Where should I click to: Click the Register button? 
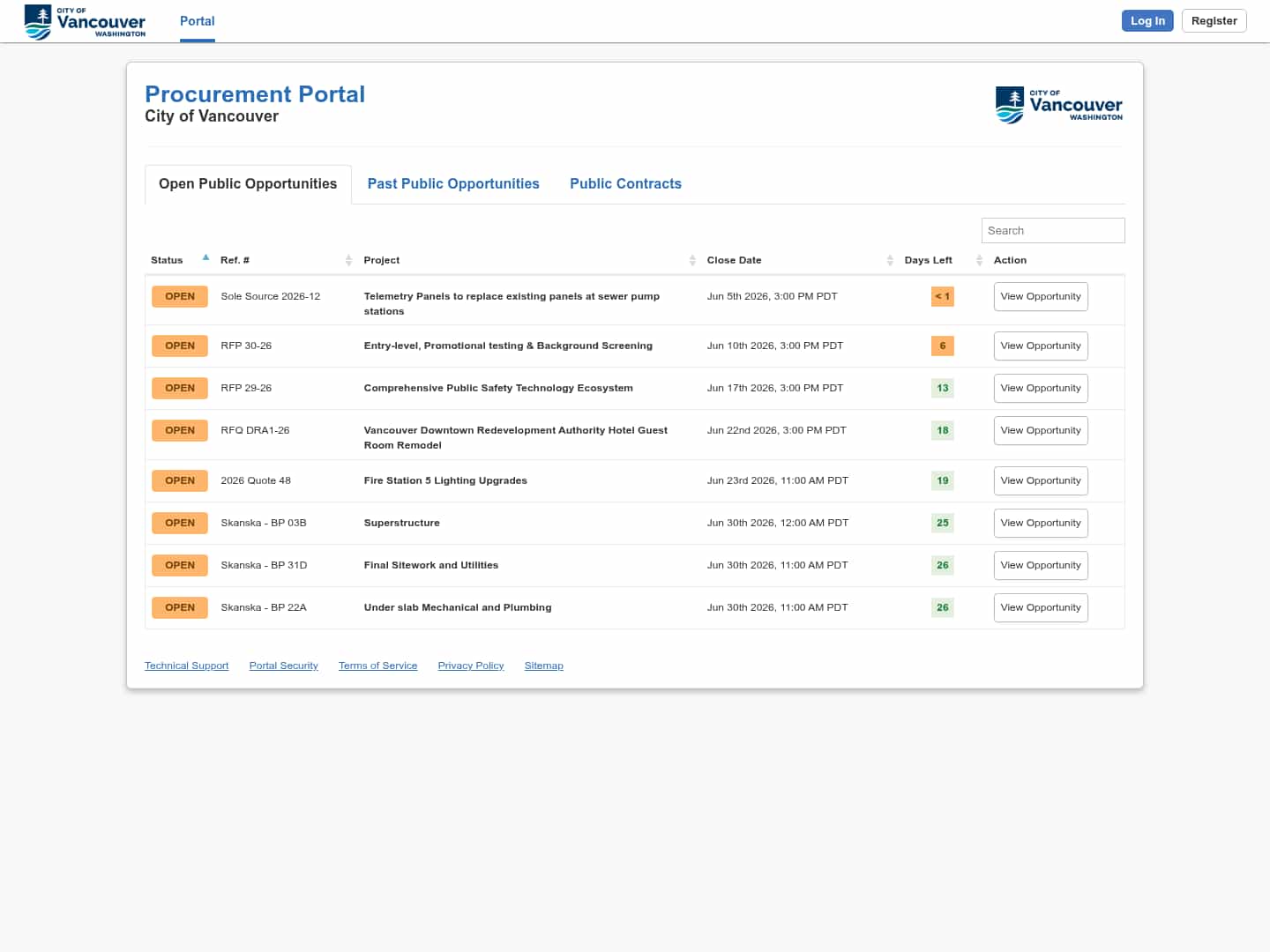(1214, 21)
